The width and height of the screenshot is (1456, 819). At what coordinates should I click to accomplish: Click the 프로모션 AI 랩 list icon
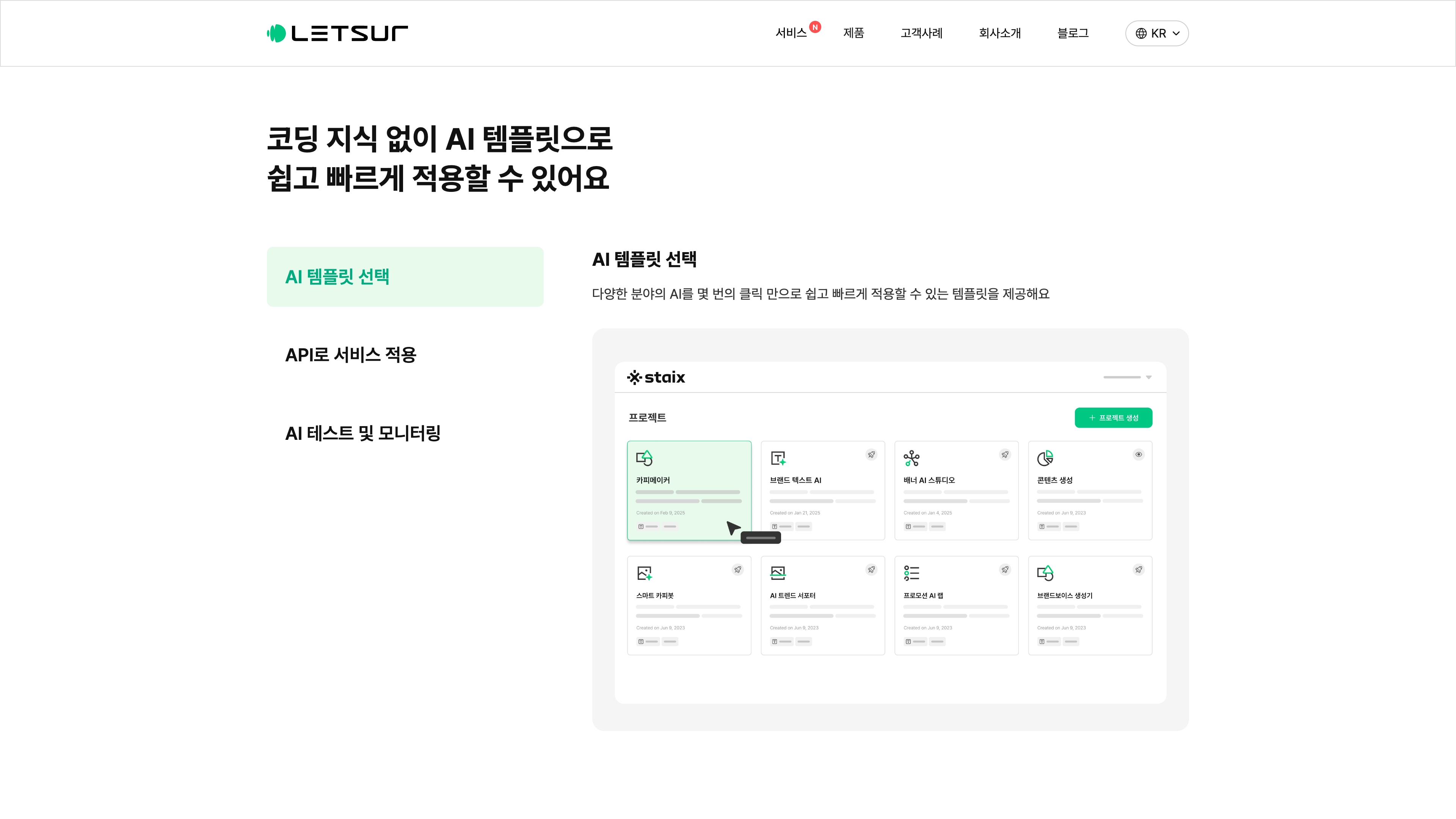coord(911,573)
